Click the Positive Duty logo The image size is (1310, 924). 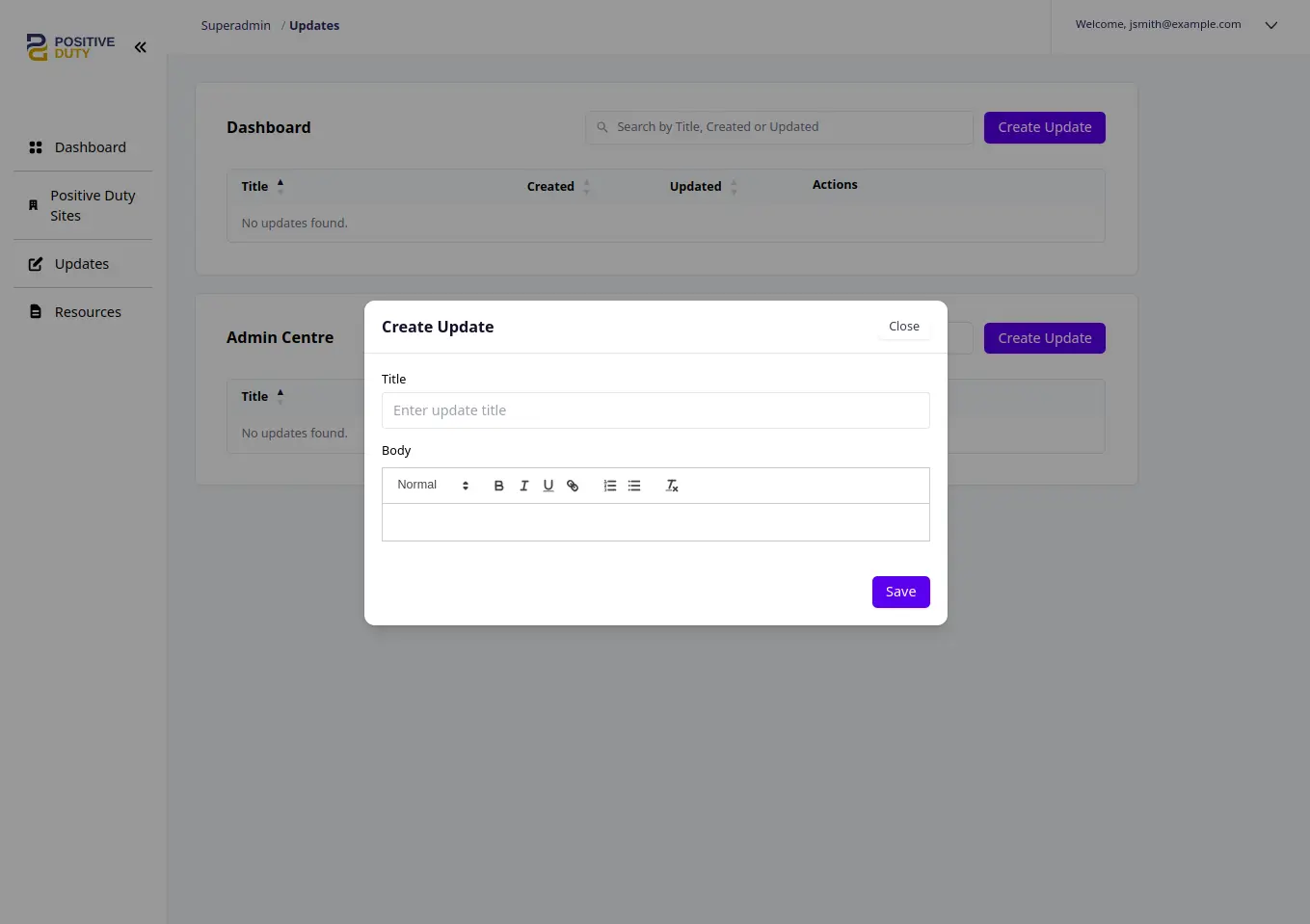tap(70, 47)
